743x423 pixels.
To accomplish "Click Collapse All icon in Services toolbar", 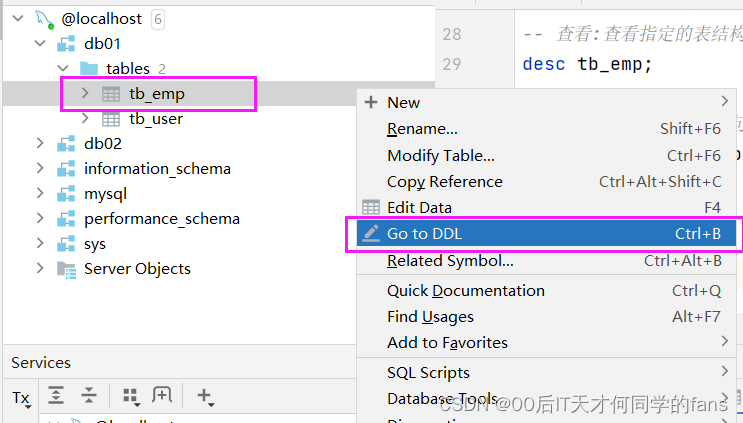I will 89,395.
